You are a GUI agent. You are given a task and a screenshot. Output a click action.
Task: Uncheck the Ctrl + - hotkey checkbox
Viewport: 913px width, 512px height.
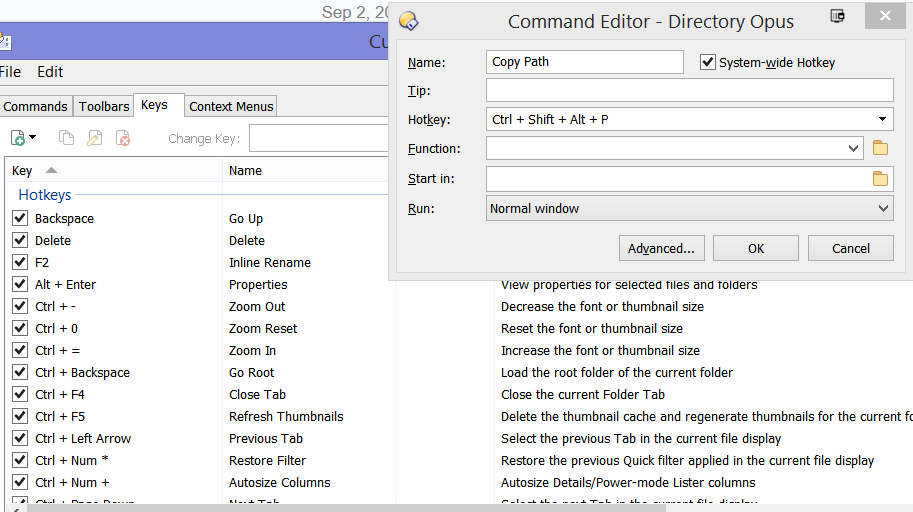pos(20,306)
